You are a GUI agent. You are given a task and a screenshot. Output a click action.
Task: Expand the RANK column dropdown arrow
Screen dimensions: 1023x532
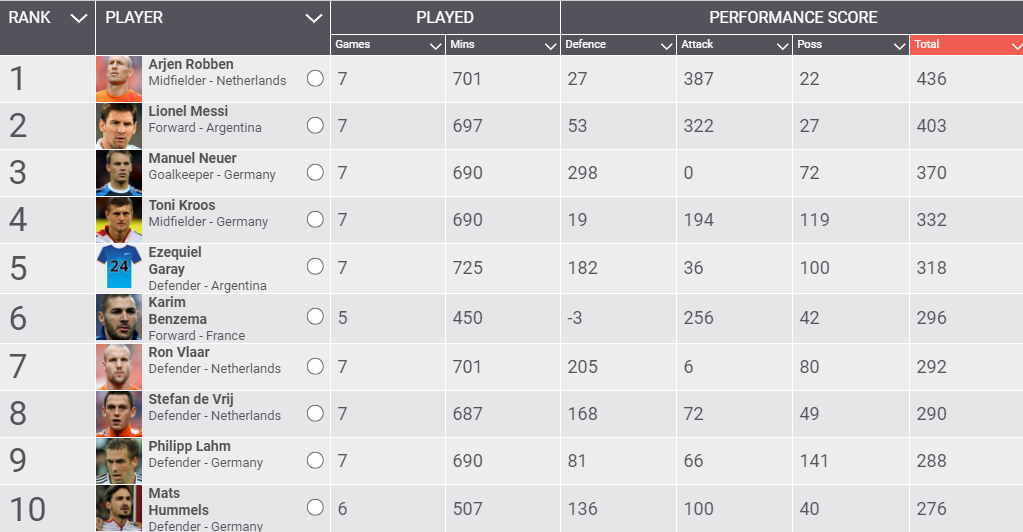(x=79, y=18)
